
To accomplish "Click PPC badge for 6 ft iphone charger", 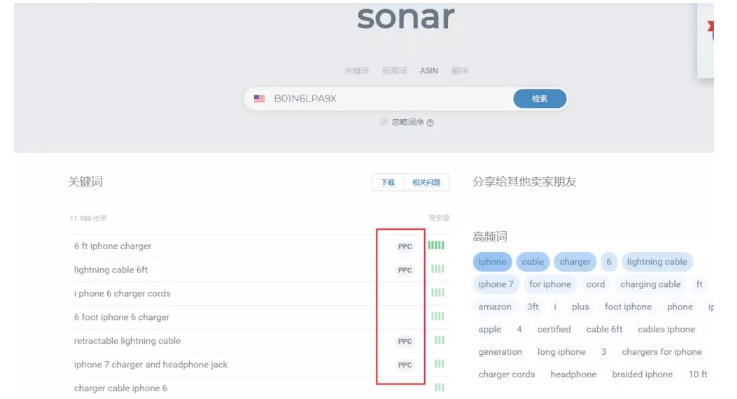I will point(405,246).
